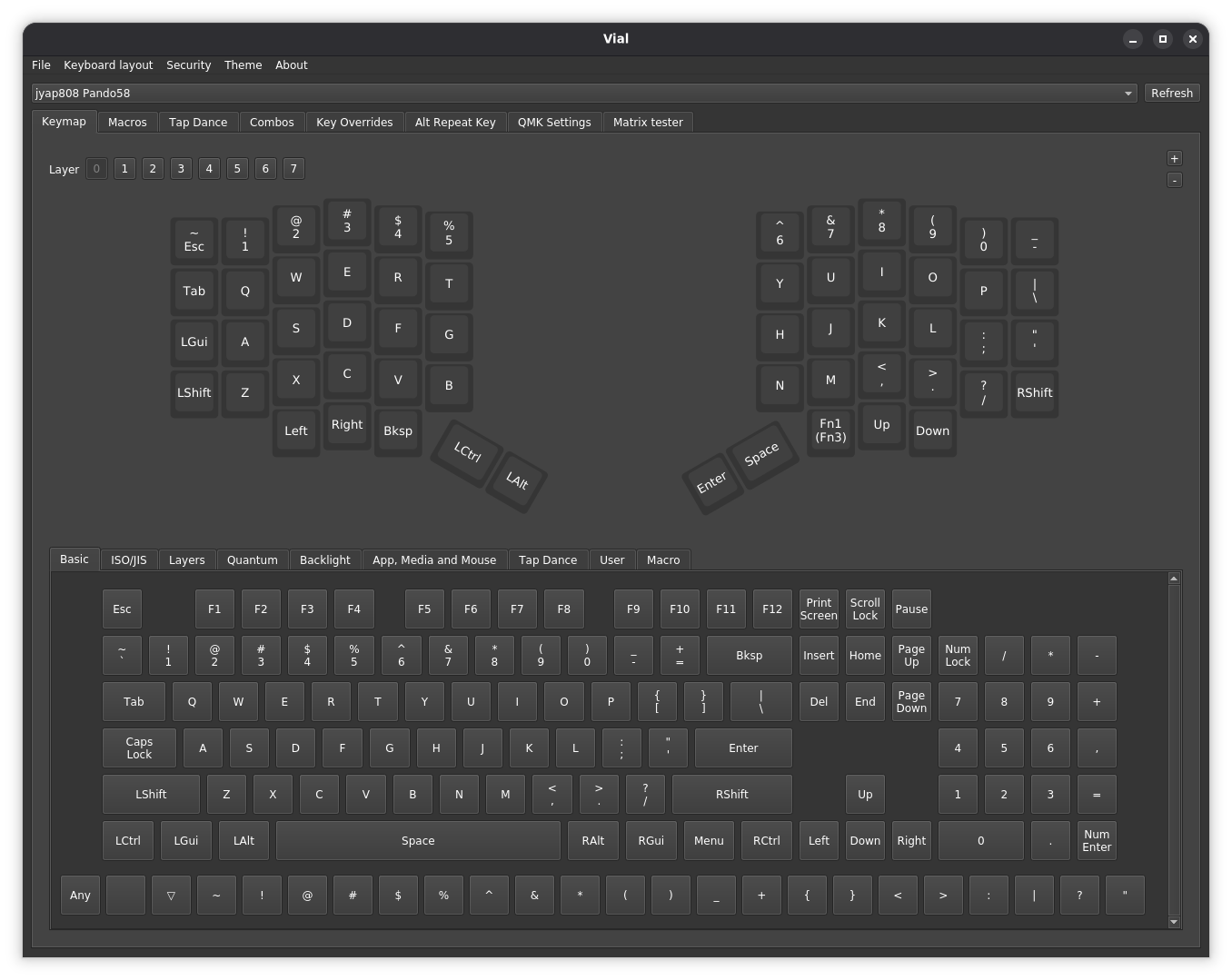The width and height of the screenshot is (1232, 980).
Task: Switch to the Matrix tester tab
Action: 648,122
